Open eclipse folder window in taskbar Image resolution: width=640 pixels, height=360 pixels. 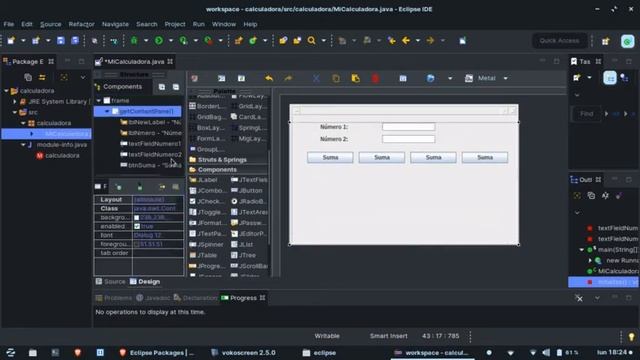coord(319,353)
